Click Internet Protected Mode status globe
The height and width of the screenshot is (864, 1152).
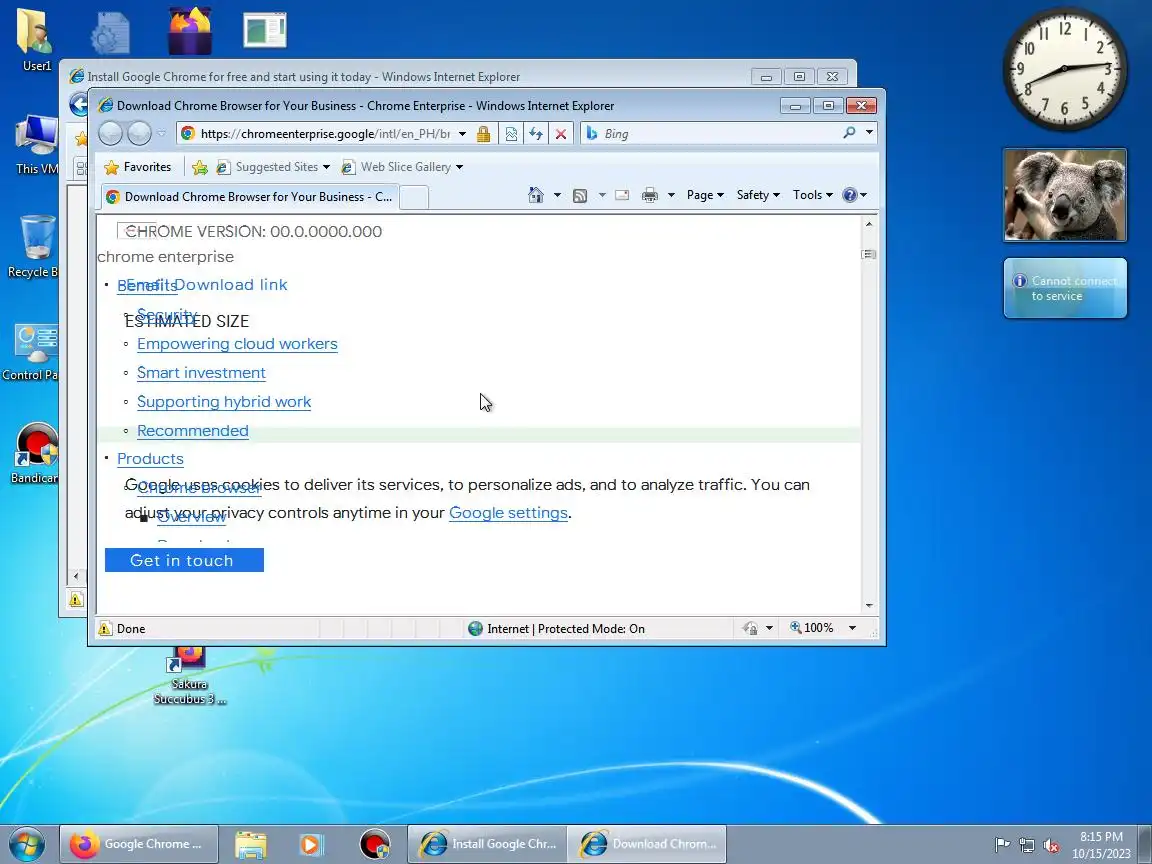pyautogui.click(x=475, y=628)
